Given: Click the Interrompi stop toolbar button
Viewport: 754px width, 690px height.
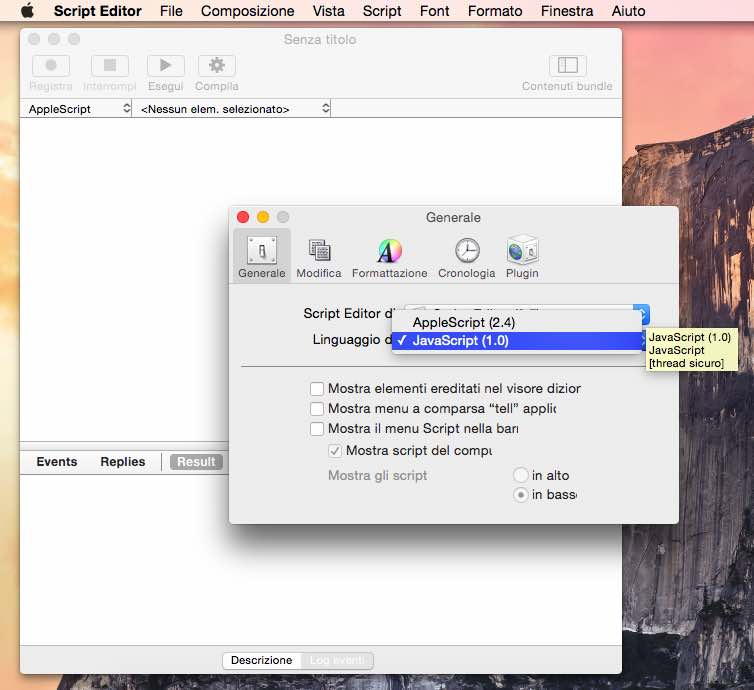Looking at the screenshot, I should point(110,65).
